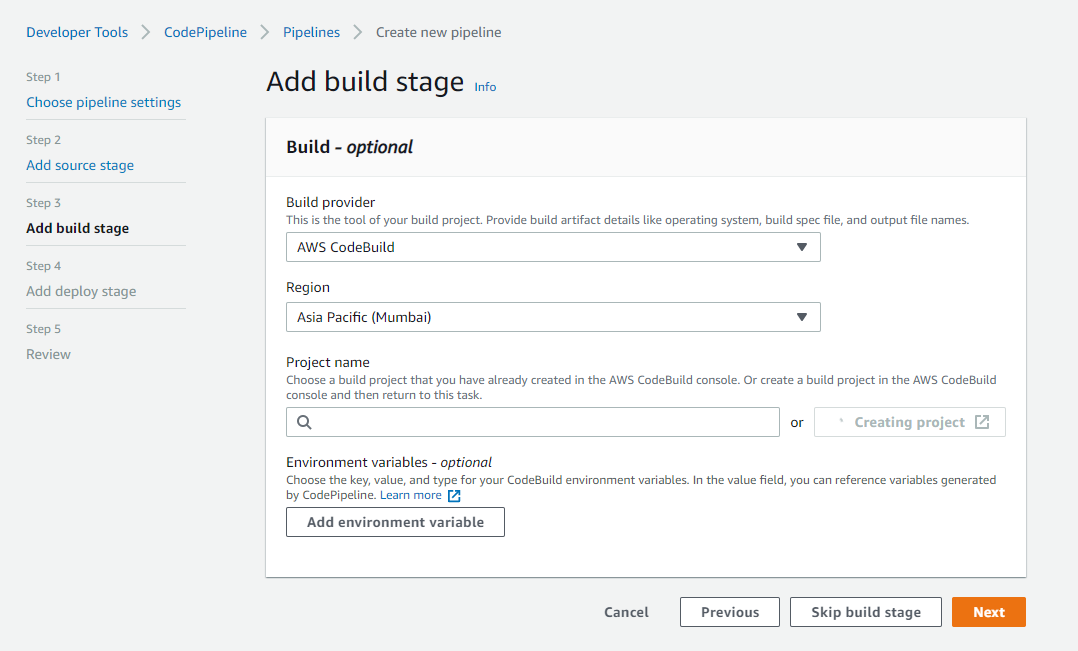The width and height of the screenshot is (1078, 651).
Task: Open the AWS CodeBuild provider dropdown
Action: click(552, 247)
